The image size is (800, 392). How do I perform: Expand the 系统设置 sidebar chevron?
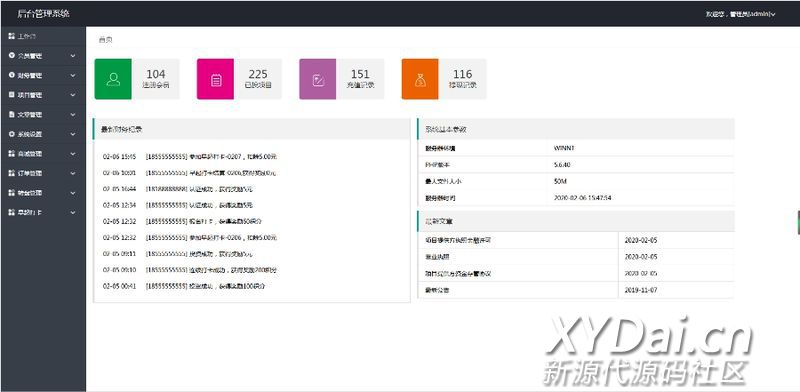coord(73,134)
